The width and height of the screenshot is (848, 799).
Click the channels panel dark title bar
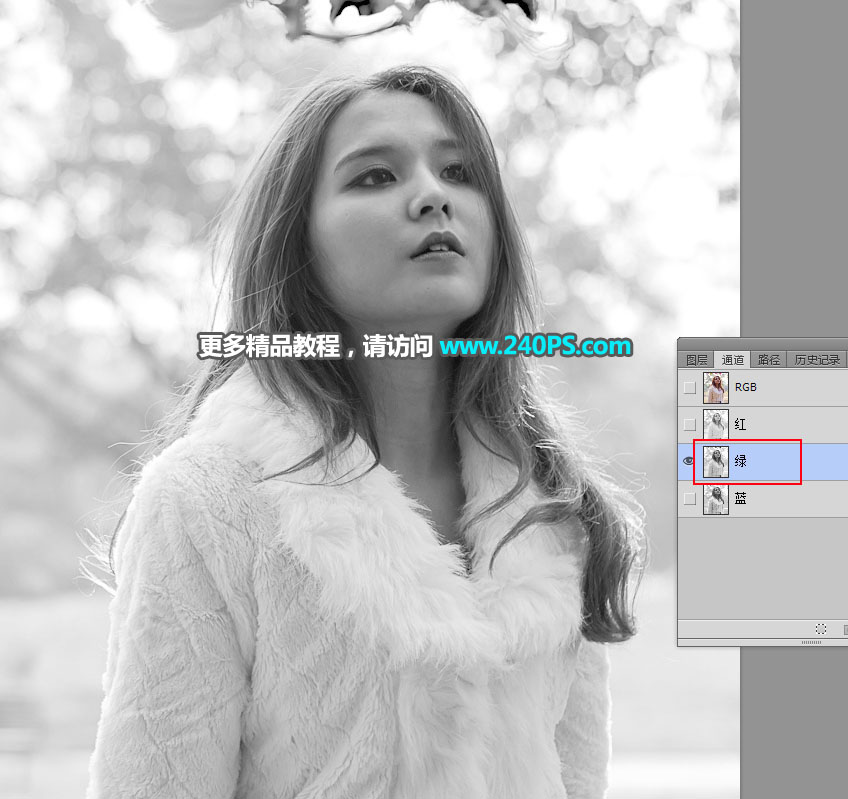pos(763,344)
